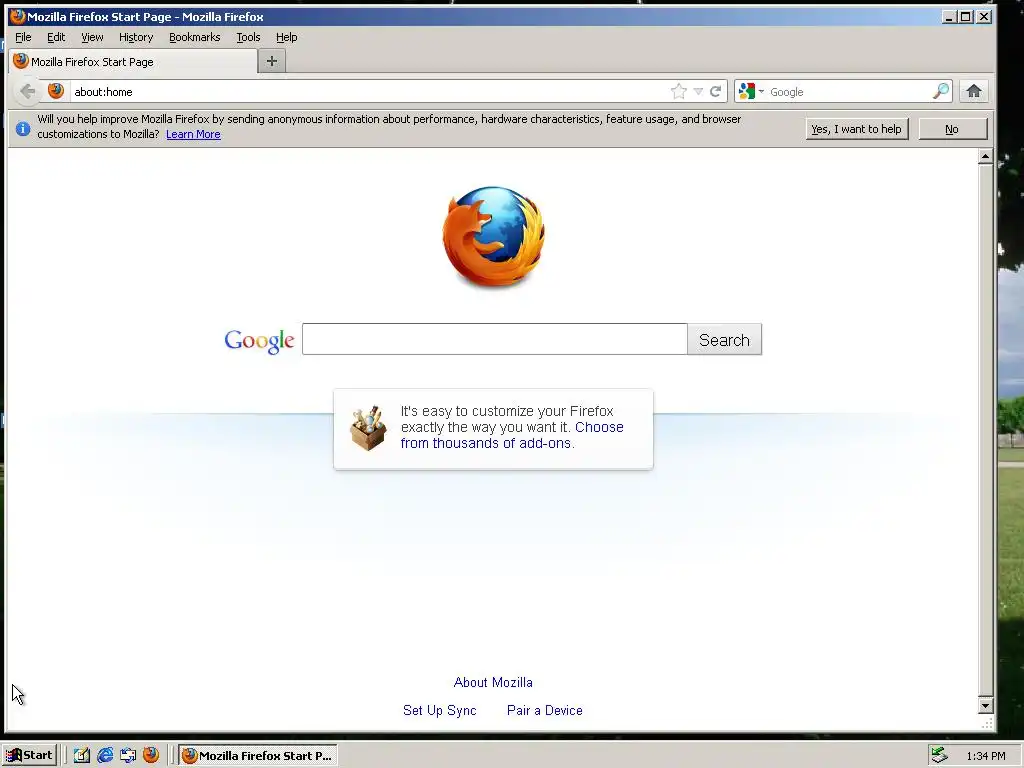Open the File menu
1024x768 pixels.
click(23, 37)
